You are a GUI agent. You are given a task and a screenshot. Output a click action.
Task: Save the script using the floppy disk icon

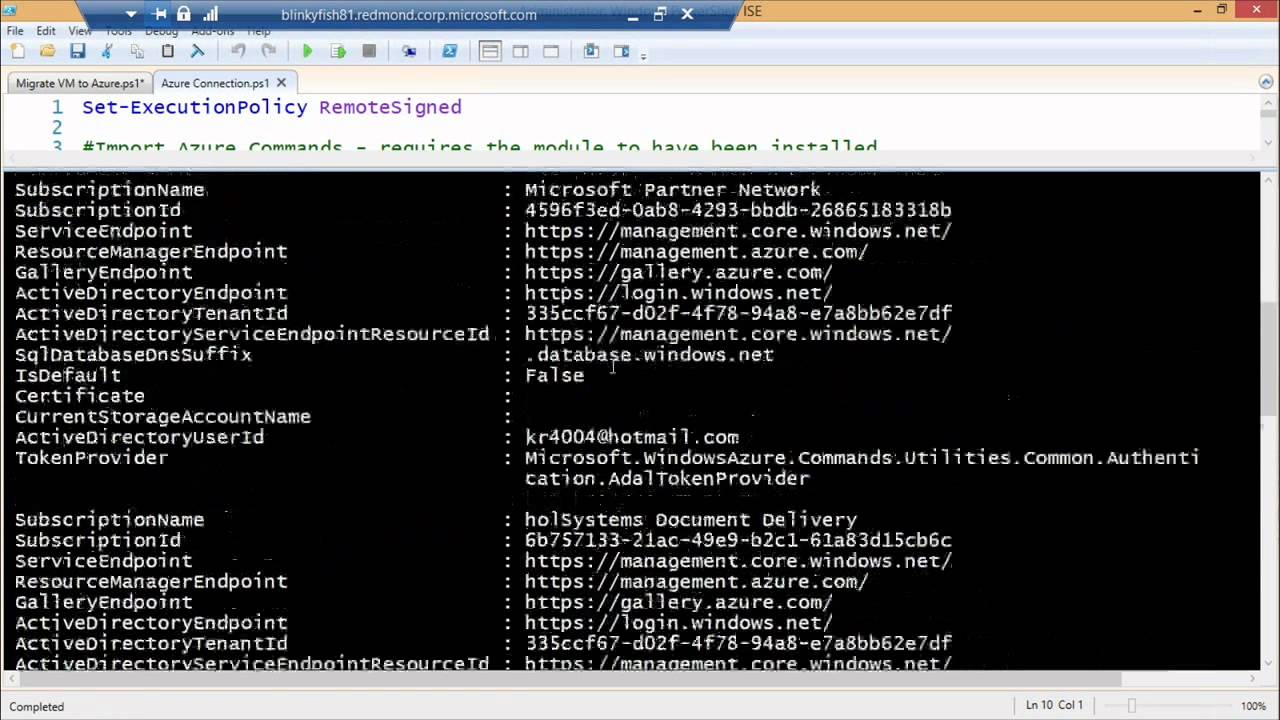77,51
